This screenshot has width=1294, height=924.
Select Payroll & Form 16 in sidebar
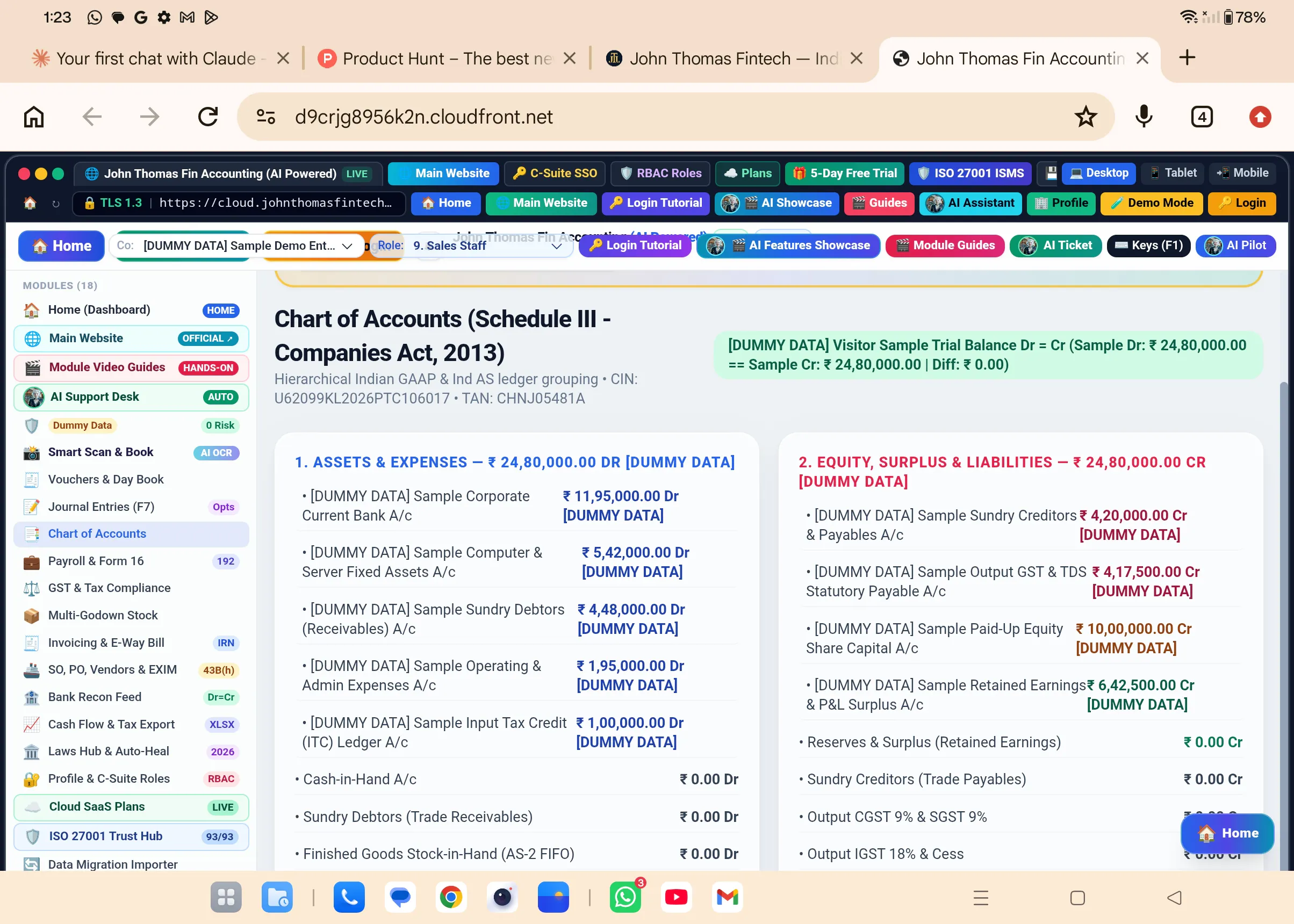[x=132, y=561]
